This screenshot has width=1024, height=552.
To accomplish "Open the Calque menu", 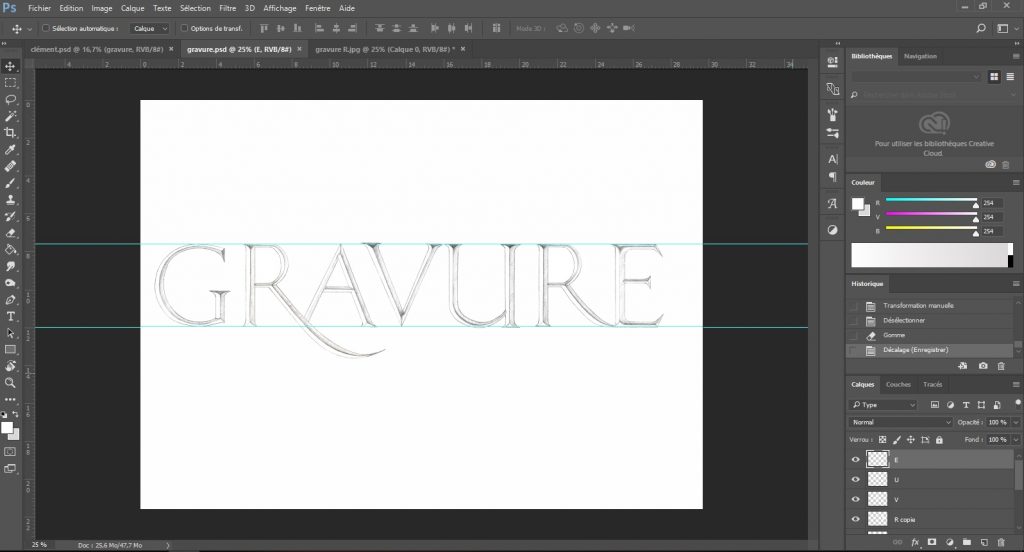I will pyautogui.click(x=133, y=8).
